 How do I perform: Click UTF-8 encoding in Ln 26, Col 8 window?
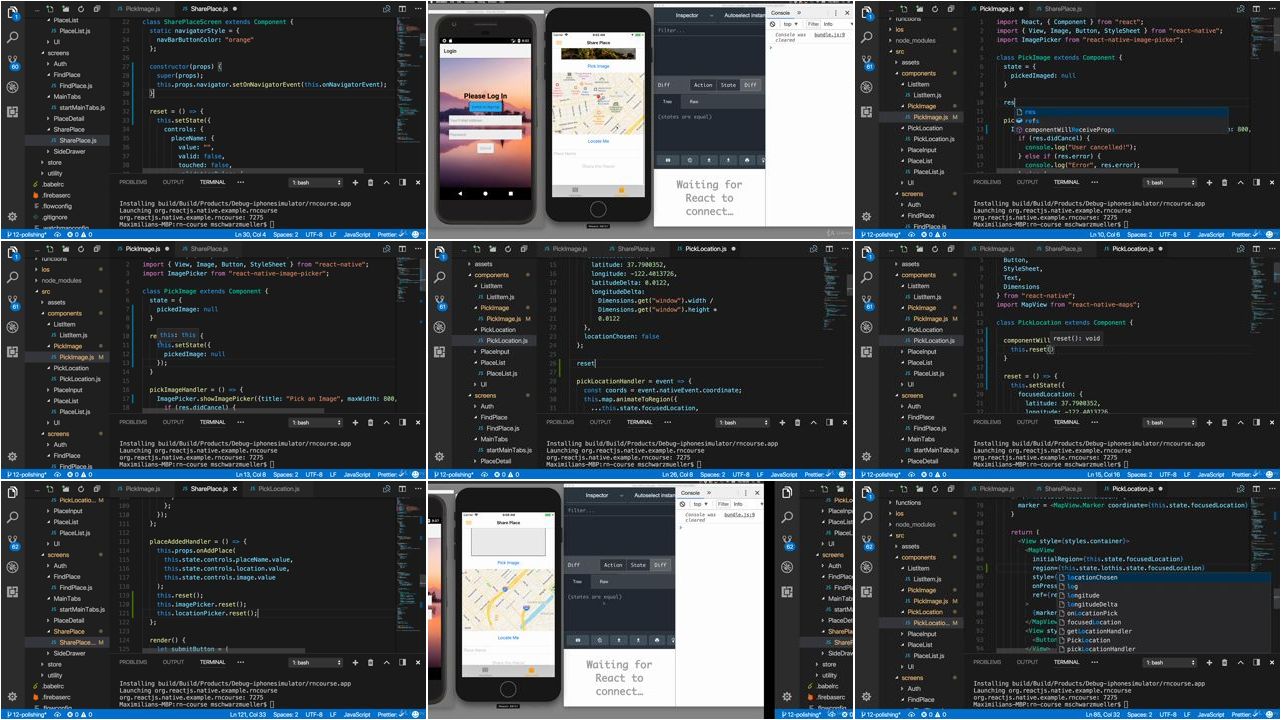(x=740, y=474)
